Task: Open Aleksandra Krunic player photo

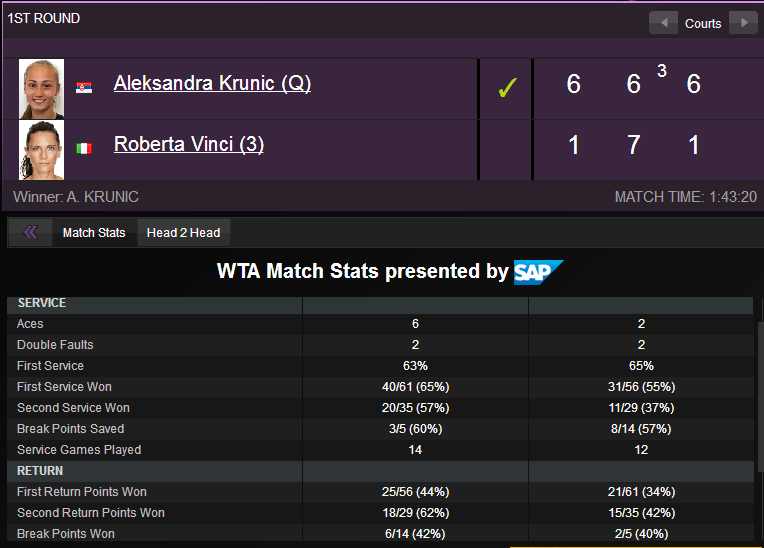Action: pos(41,89)
